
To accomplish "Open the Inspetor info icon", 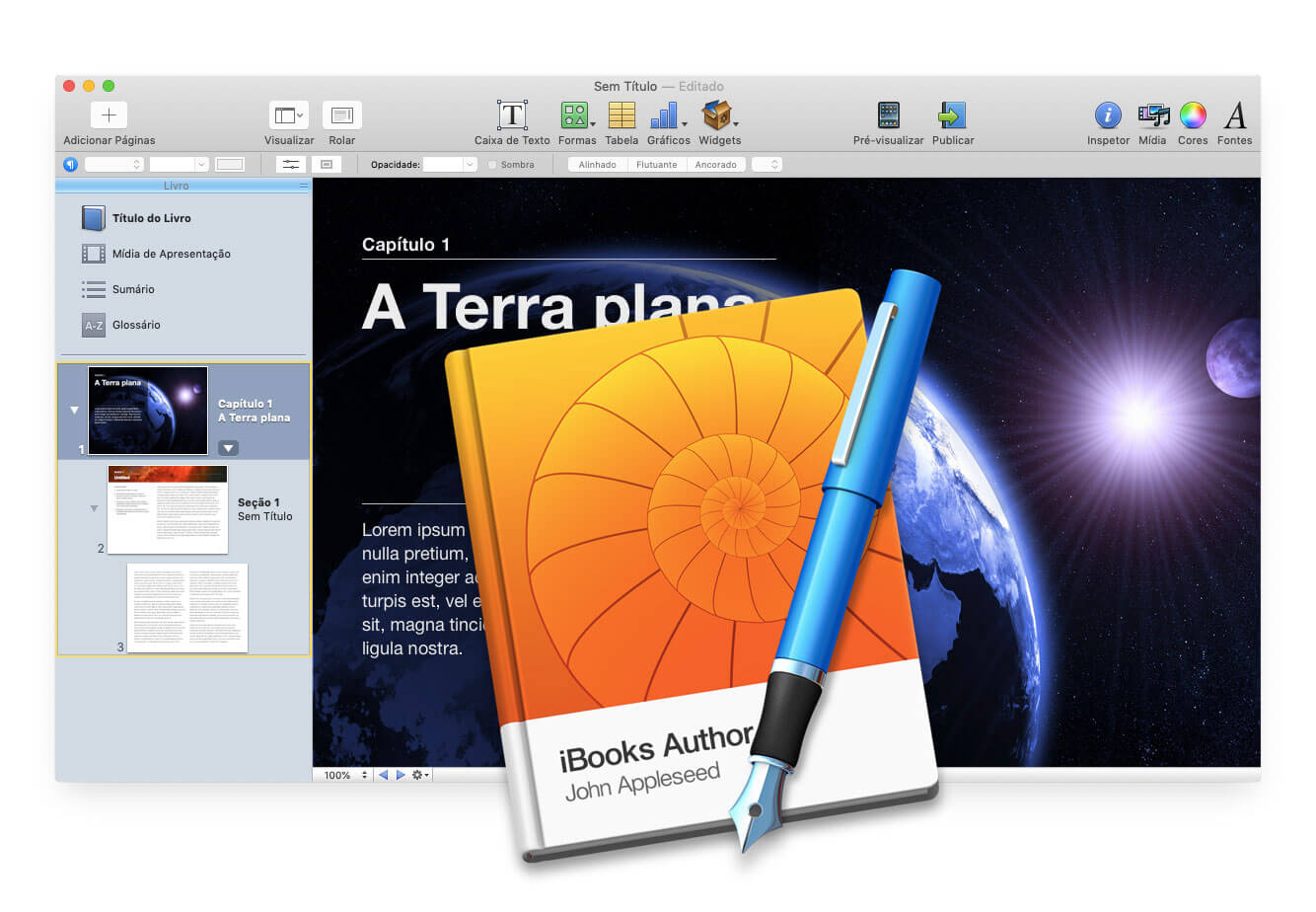I will (x=1108, y=115).
